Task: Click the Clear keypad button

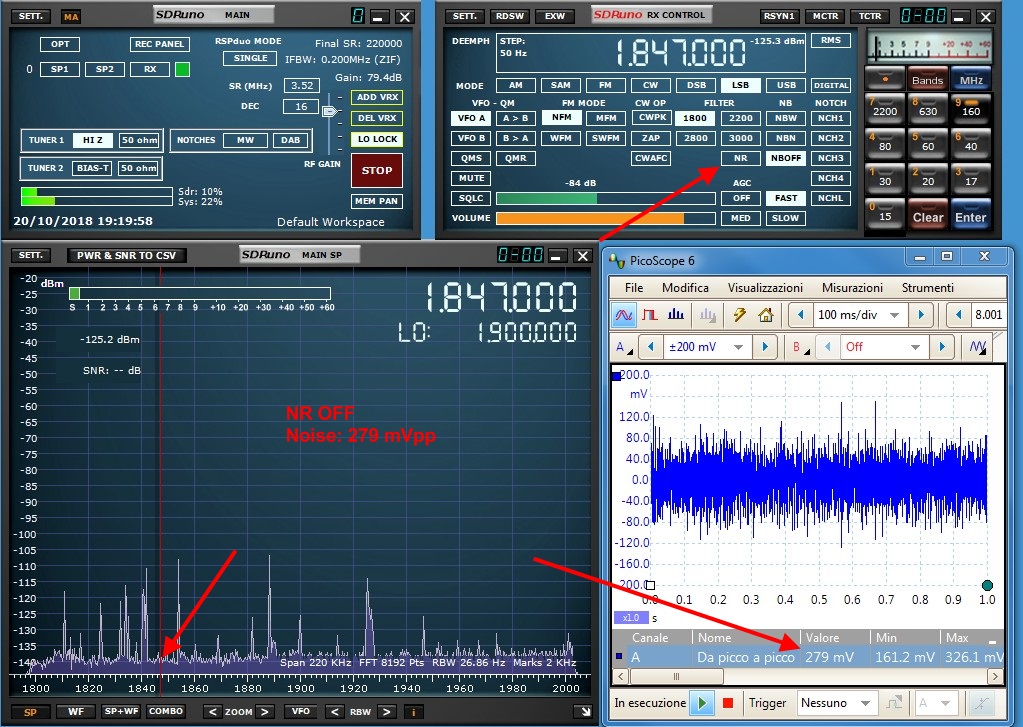Action: (928, 215)
